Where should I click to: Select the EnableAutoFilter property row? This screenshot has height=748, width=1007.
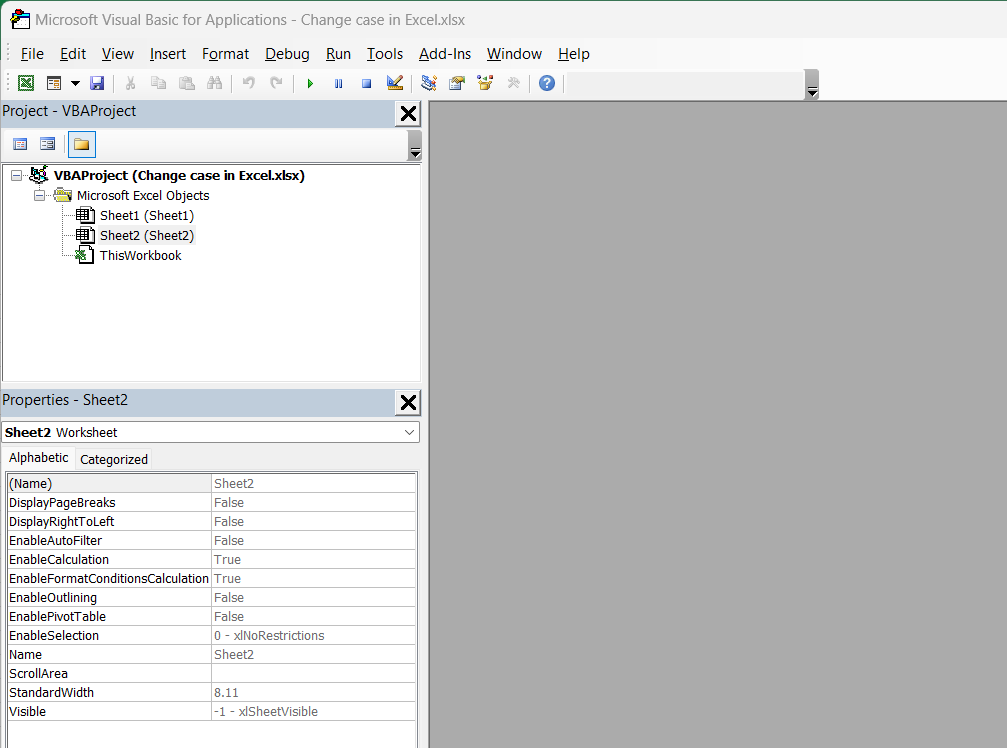pyautogui.click(x=211, y=540)
